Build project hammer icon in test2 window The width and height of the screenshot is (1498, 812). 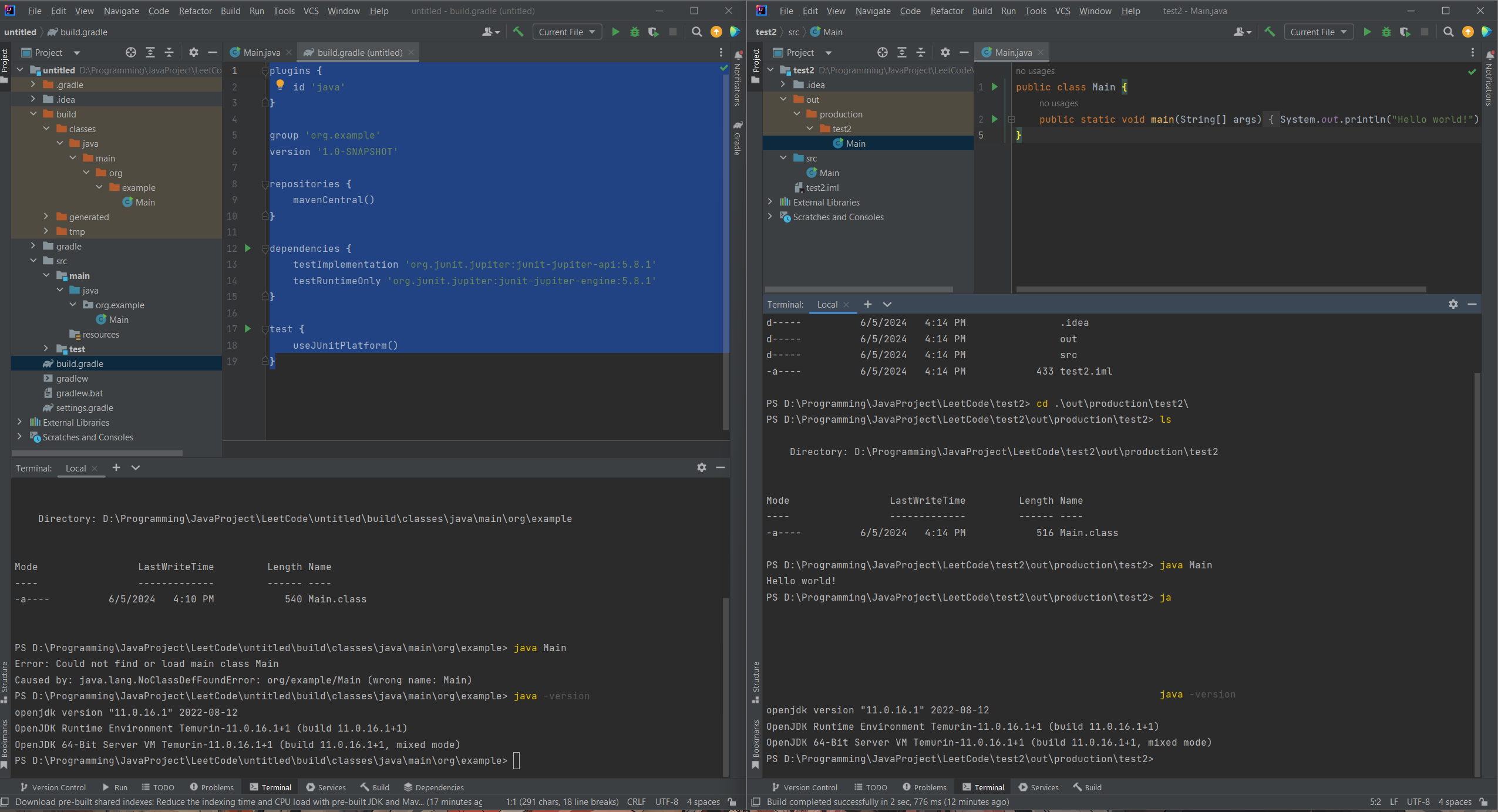point(1270,32)
